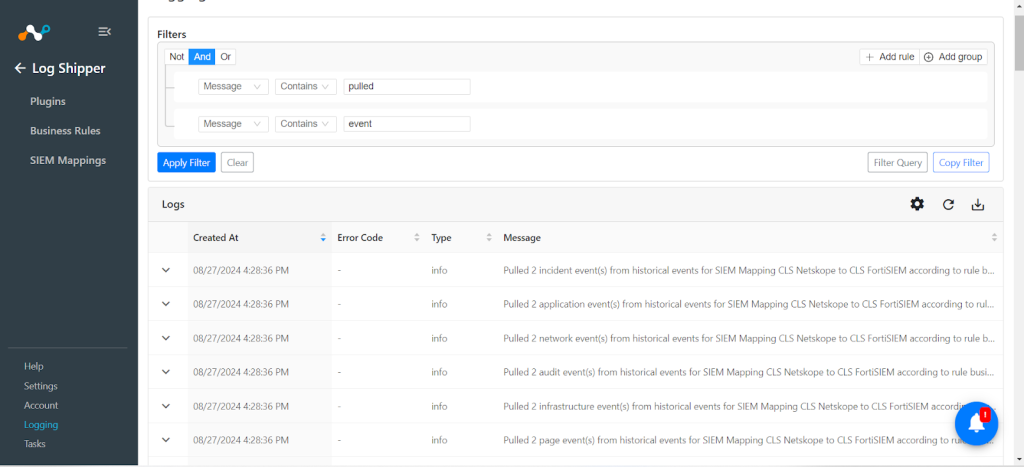The height and width of the screenshot is (467, 1024).
Task: Open the notification bell
Action: (976, 423)
